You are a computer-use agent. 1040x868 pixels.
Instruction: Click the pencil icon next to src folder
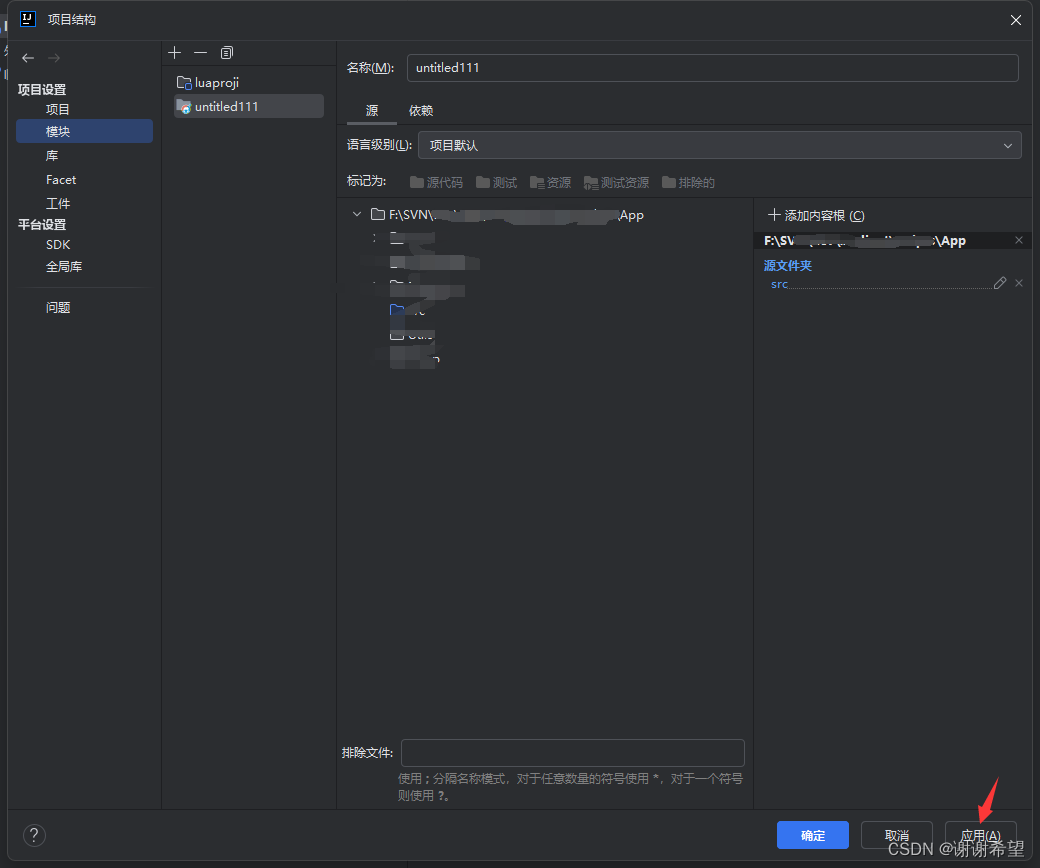coord(999,283)
